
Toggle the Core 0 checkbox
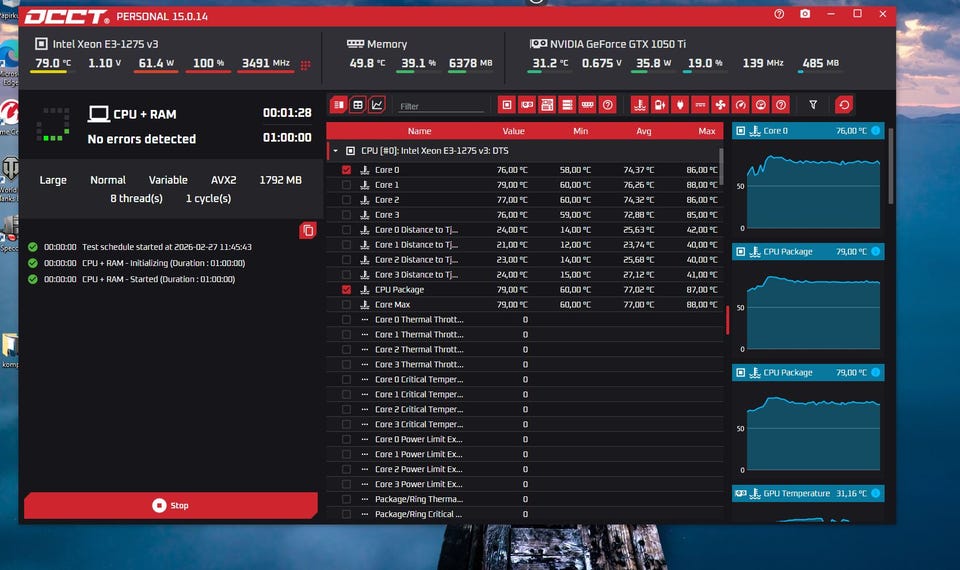point(347,170)
